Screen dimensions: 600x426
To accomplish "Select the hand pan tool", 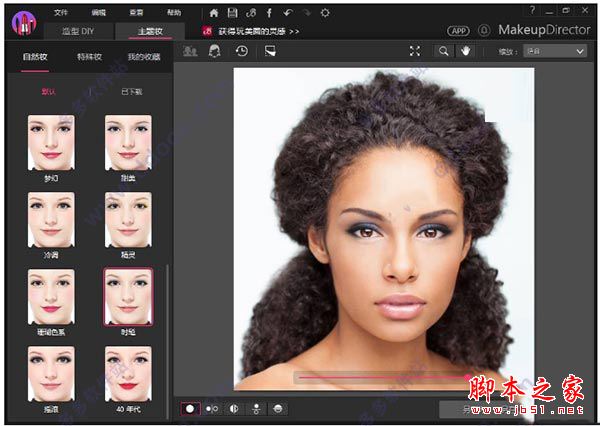I will 466,51.
